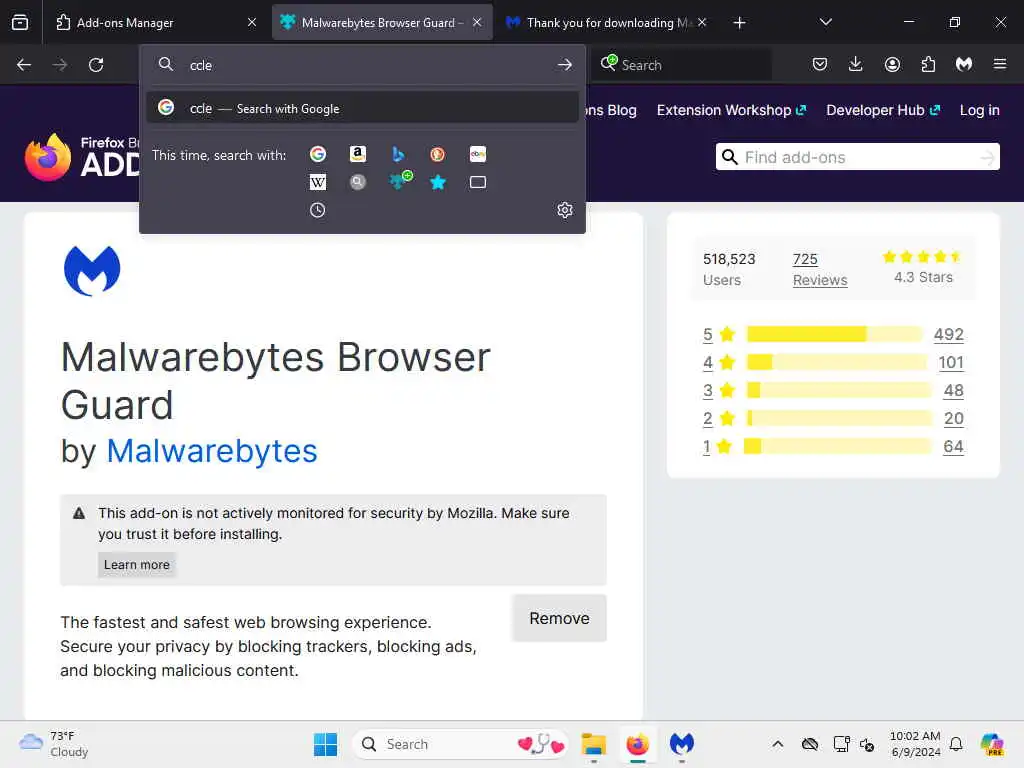Open the Malwarebytes author link
The image size is (1024, 768).
coord(212,451)
